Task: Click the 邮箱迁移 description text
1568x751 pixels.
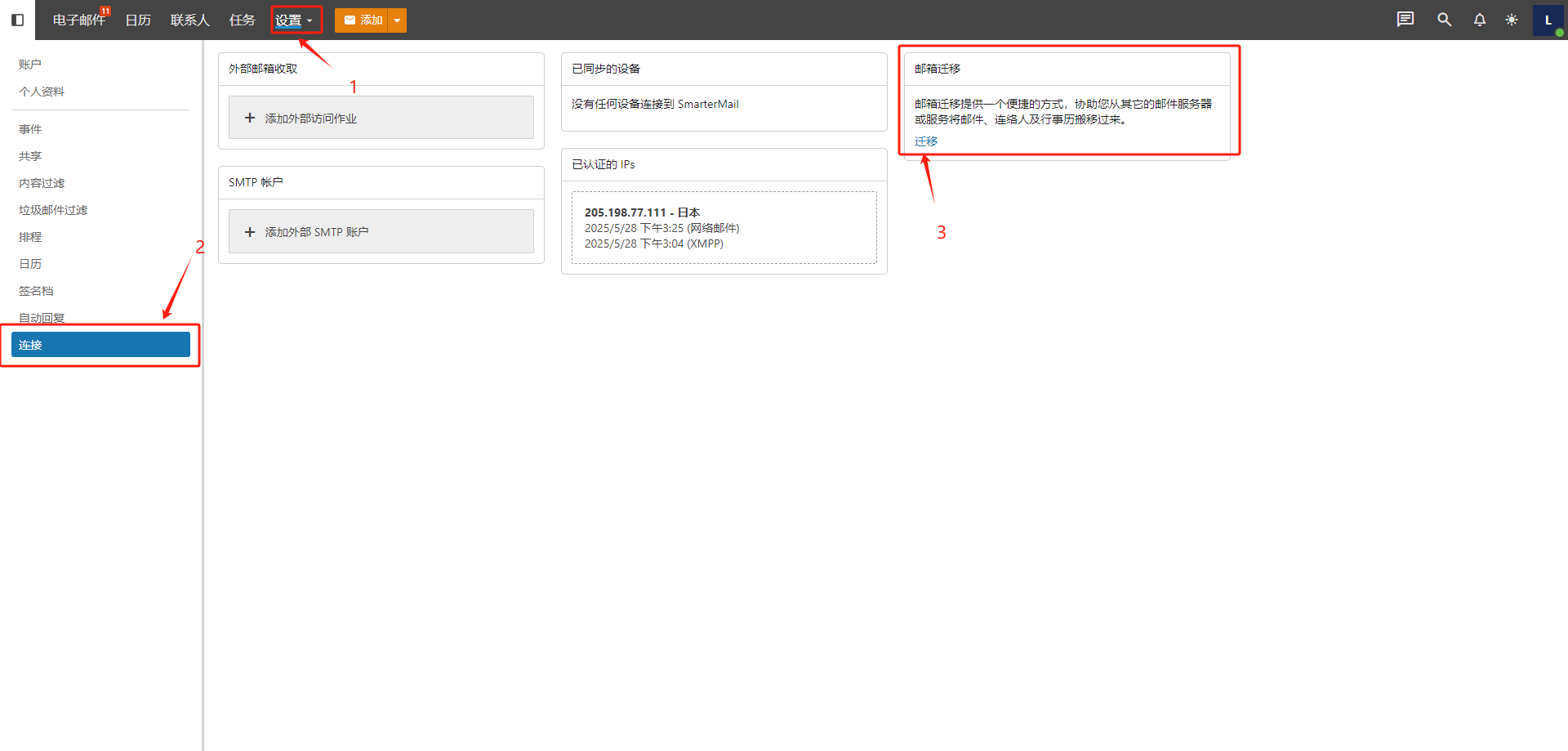Action: [1063, 112]
